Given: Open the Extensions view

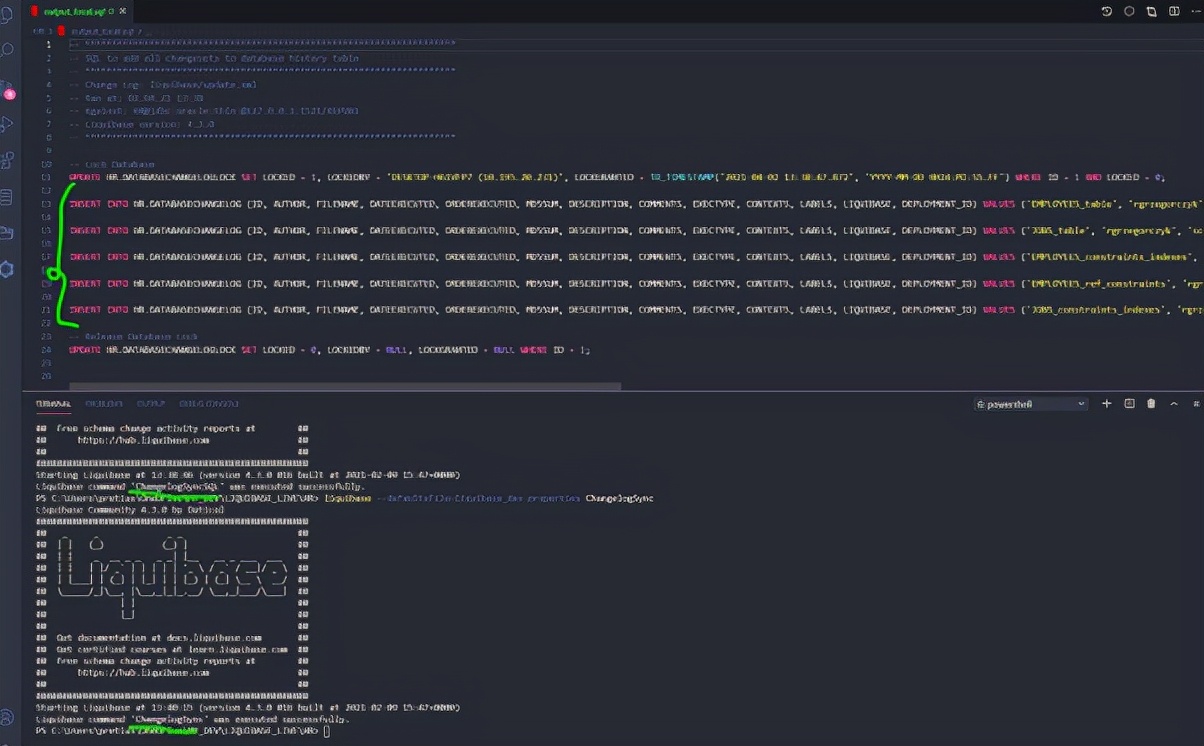Looking at the screenshot, I should 7,160.
